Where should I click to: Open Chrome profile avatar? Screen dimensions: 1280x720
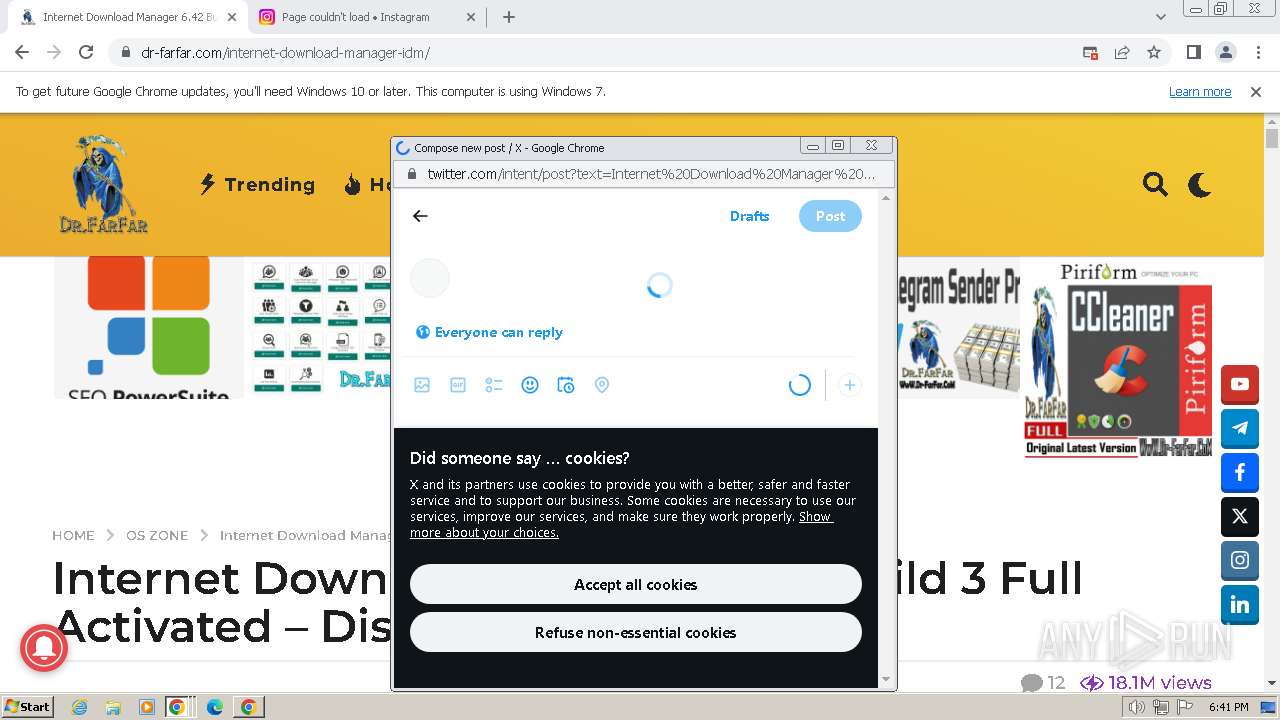click(1225, 53)
